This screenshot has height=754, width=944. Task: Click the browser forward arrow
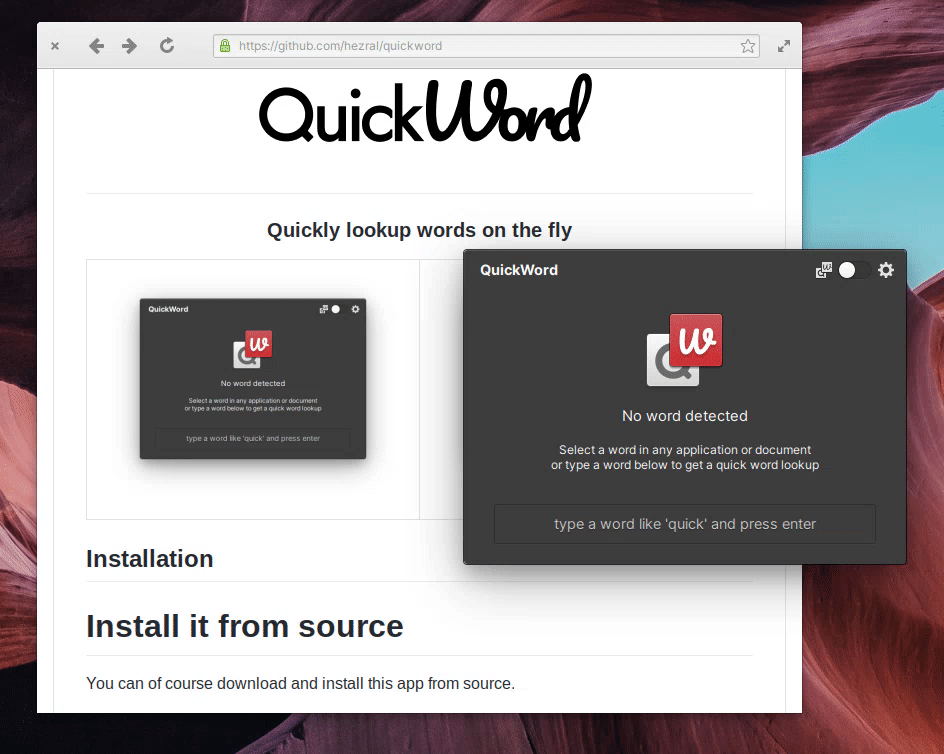pos(129,46)
